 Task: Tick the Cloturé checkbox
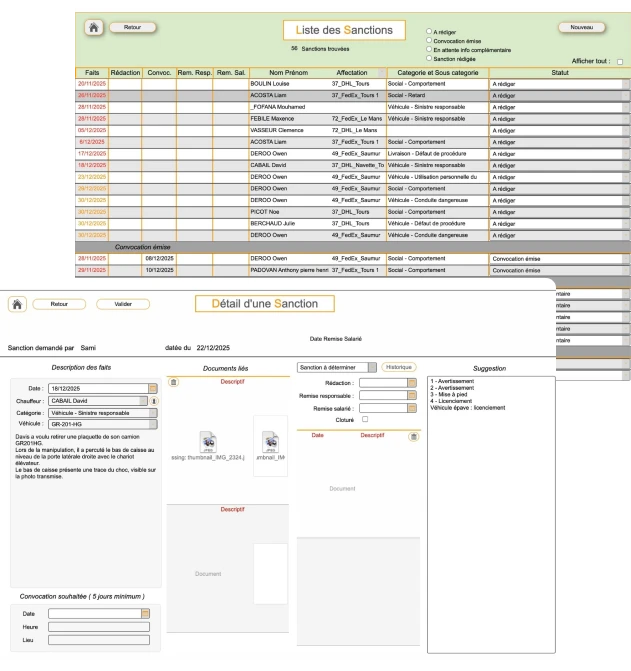(x=365, y=420)
